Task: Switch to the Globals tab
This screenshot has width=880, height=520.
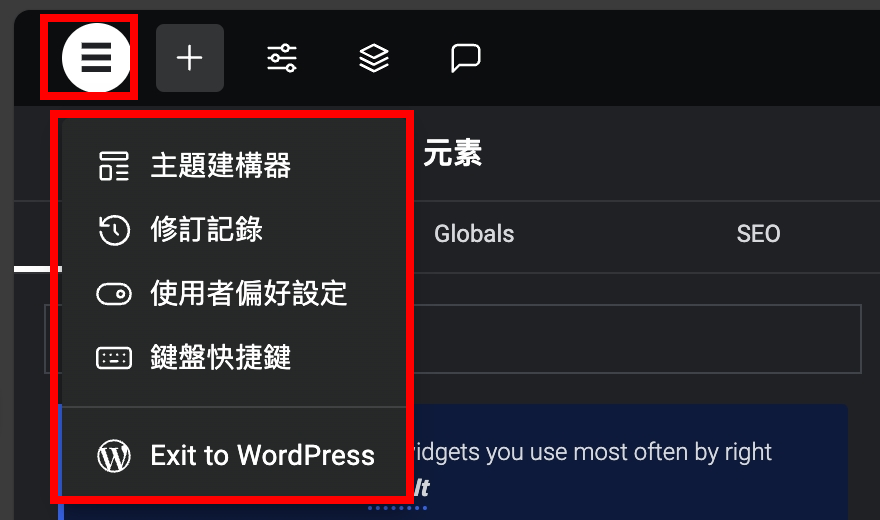Action: click(474, 234)
